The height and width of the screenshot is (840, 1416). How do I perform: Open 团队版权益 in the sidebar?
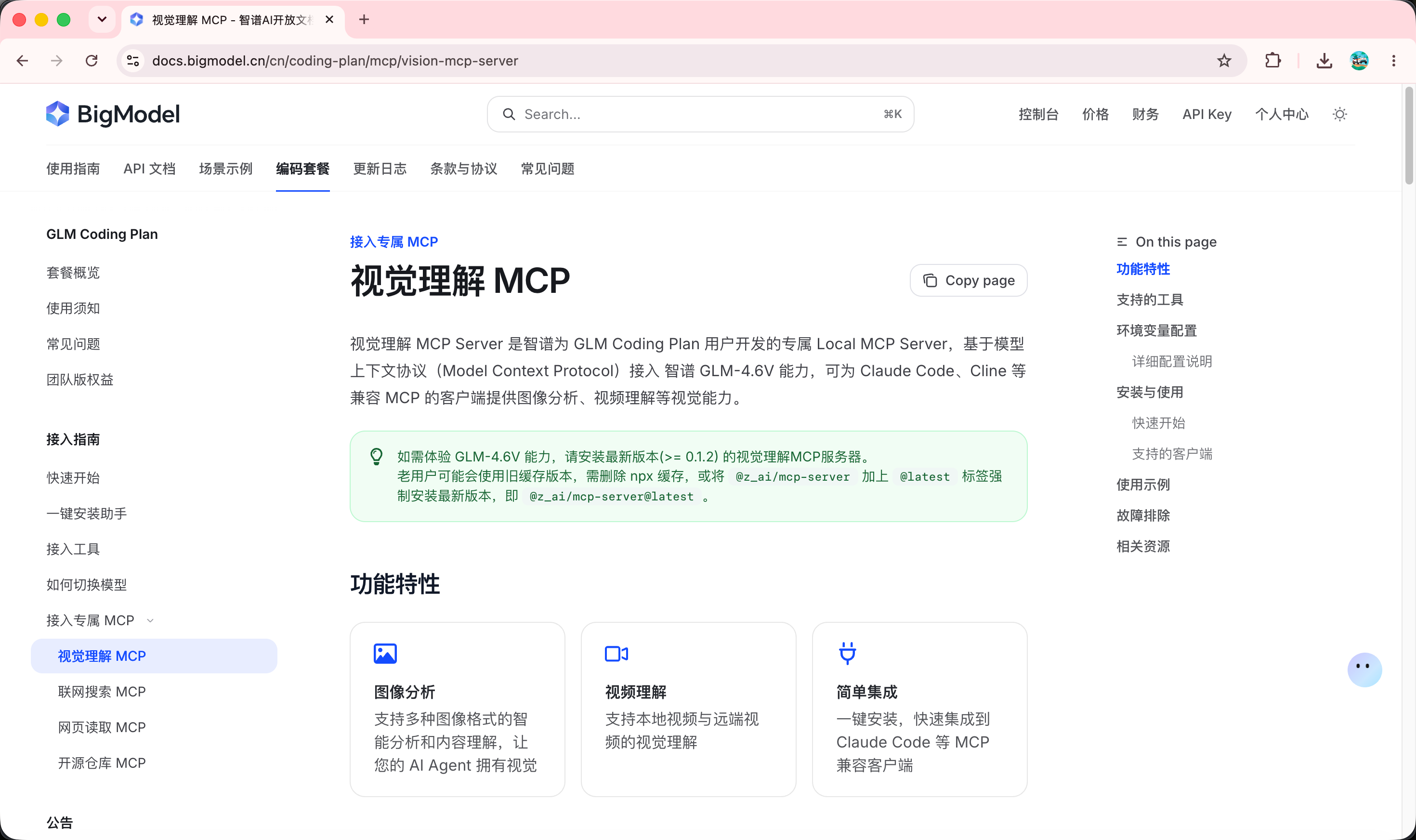pos(80,380)
